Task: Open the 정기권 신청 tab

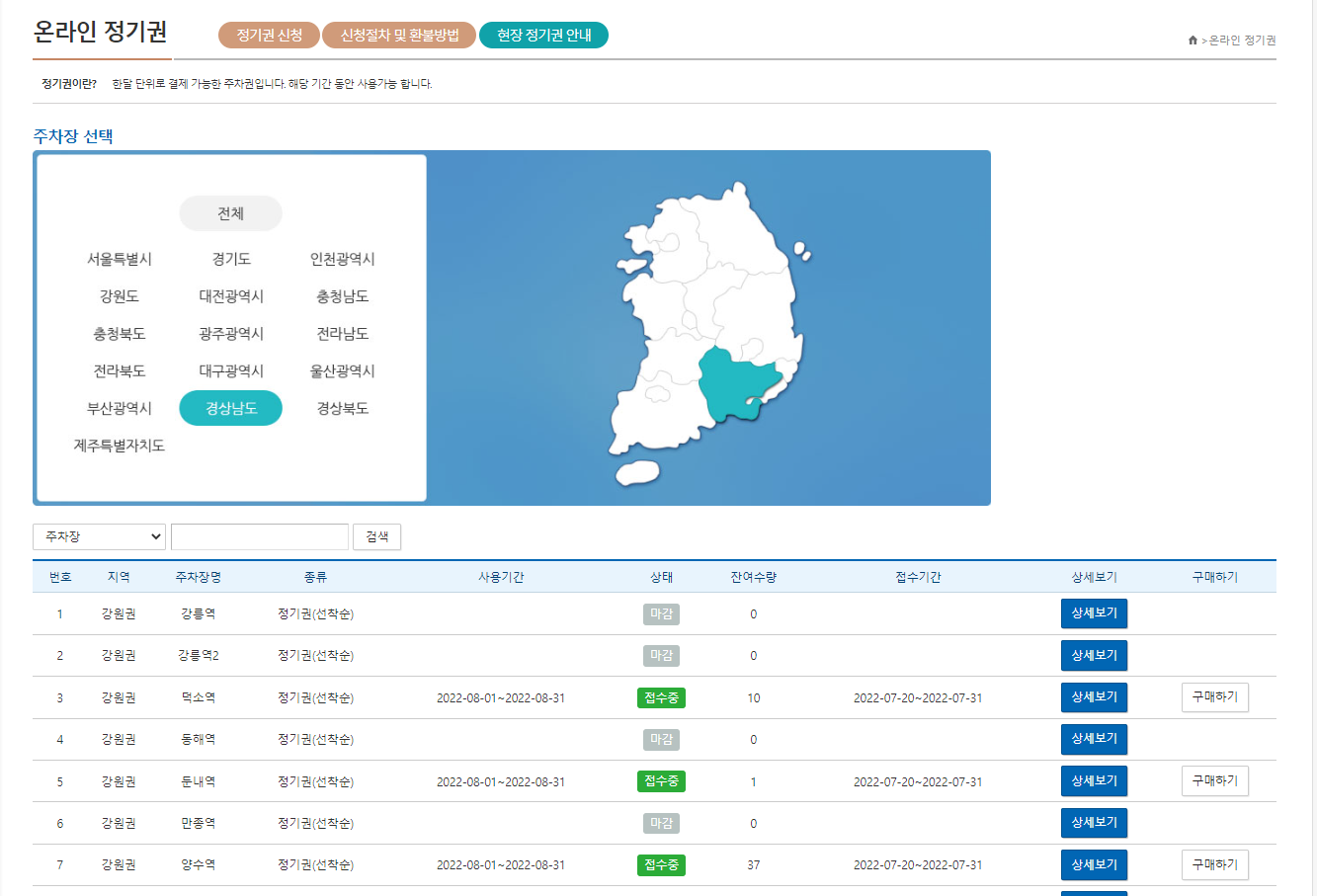Action: 269,35
